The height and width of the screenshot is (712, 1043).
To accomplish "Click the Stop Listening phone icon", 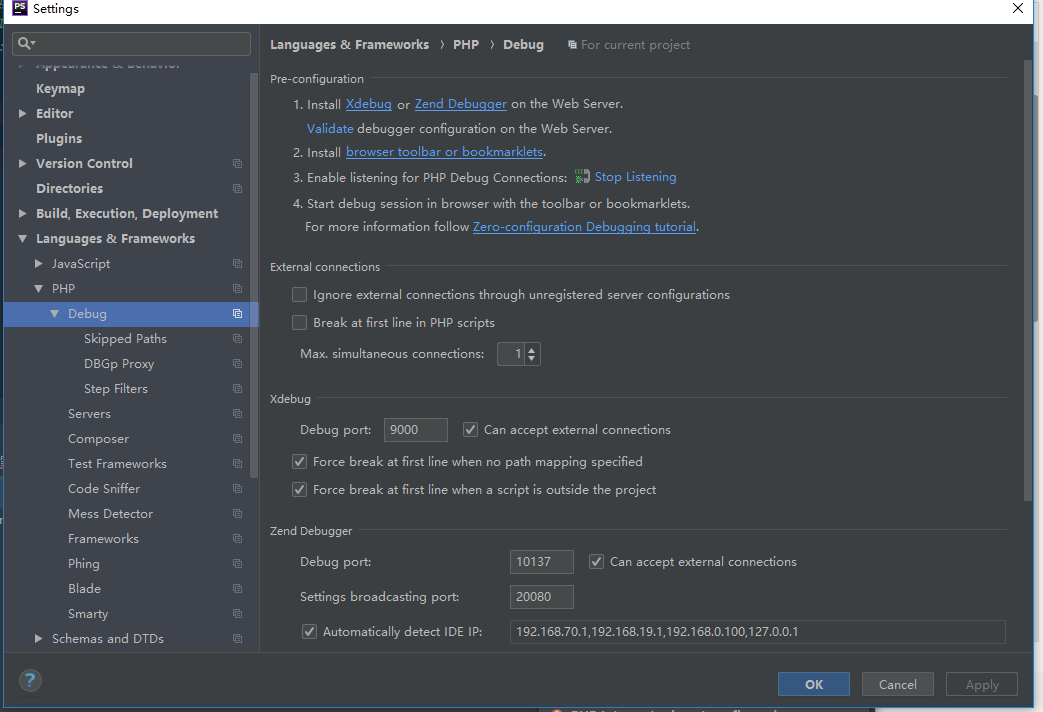I will pos(582,176).
